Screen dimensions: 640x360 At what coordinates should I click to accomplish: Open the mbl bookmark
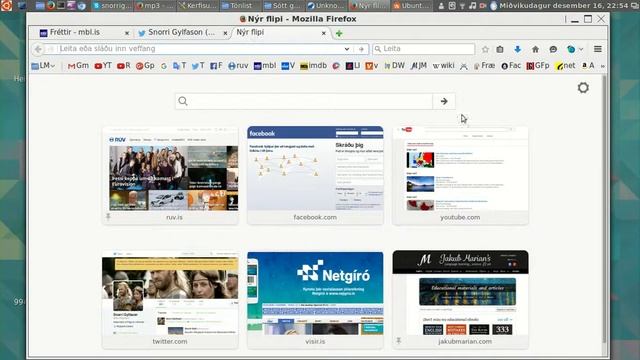tap(264, 66)
